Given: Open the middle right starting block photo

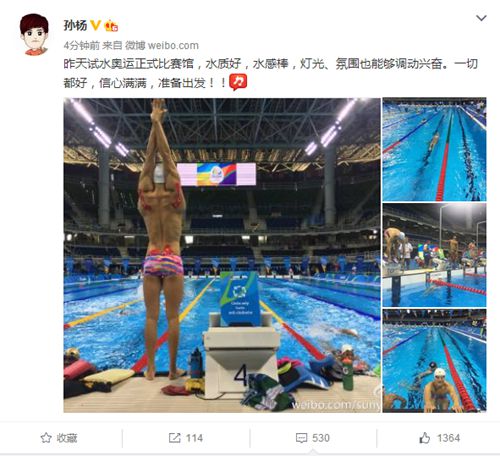Looking at the screenshot, I should click(434, 255).
